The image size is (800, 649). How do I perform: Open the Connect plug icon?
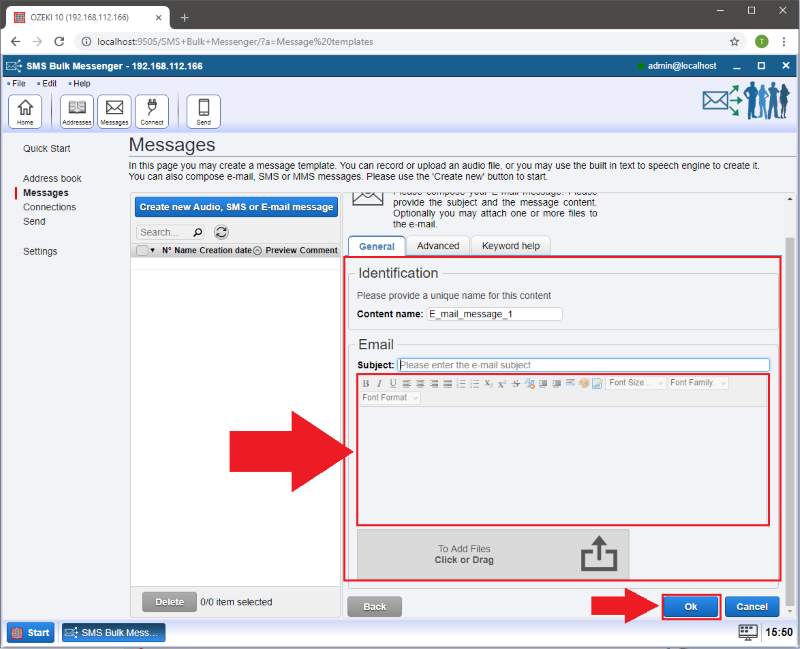pos(152,111)
